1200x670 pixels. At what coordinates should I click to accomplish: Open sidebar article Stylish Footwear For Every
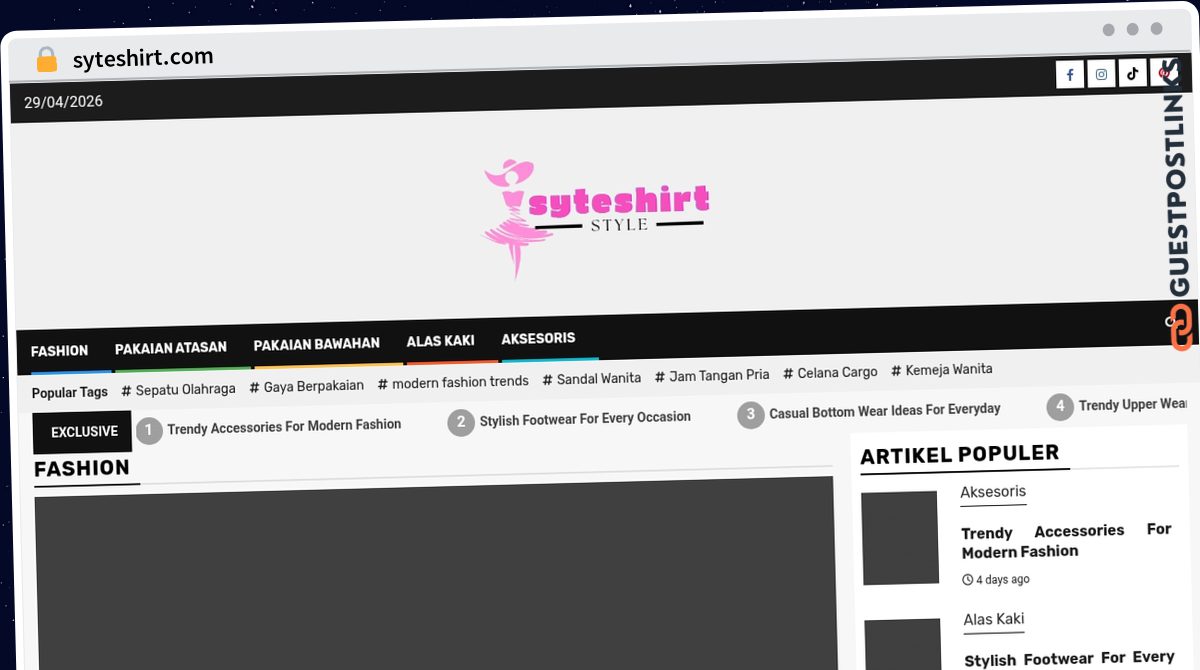pyautogui.click(x=1069, y=658)
